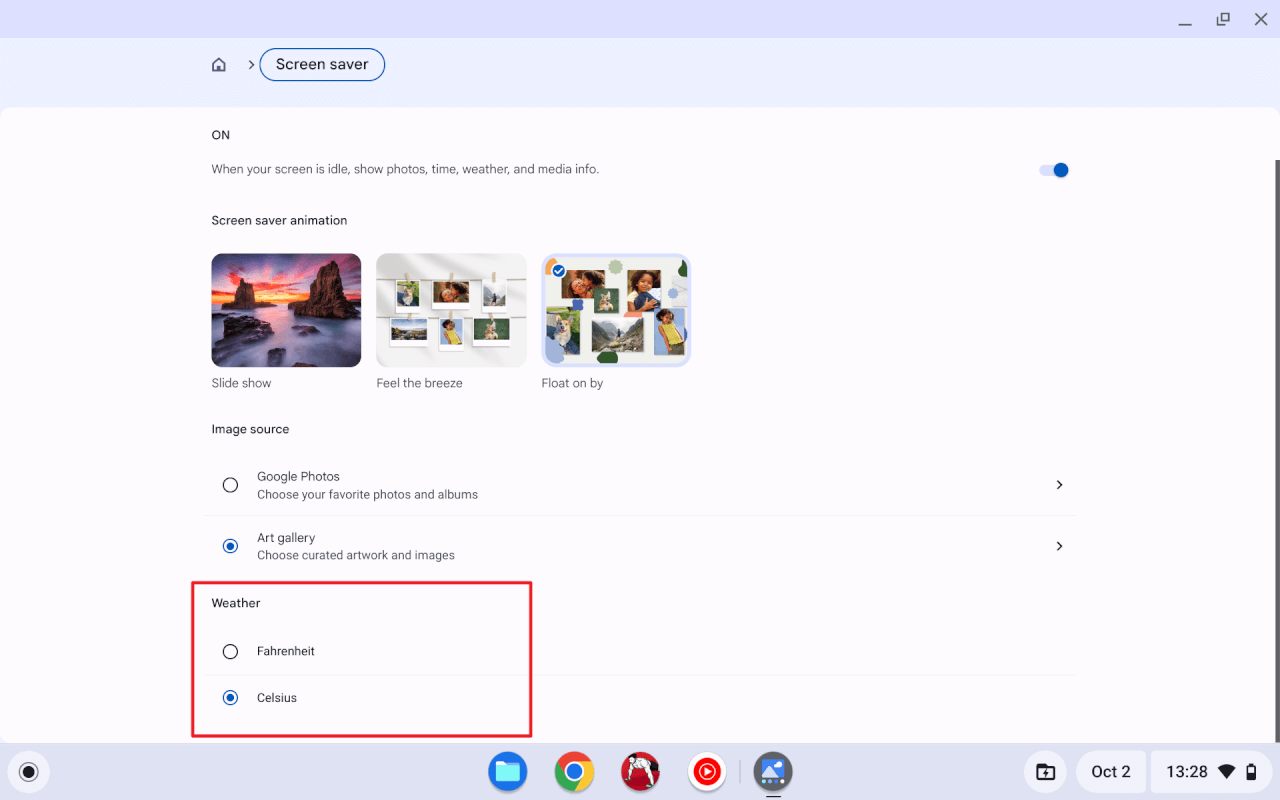This screenshot has height=800, width=1280.
Task: Click the Image source heading
Action: (x=250, y=429)
